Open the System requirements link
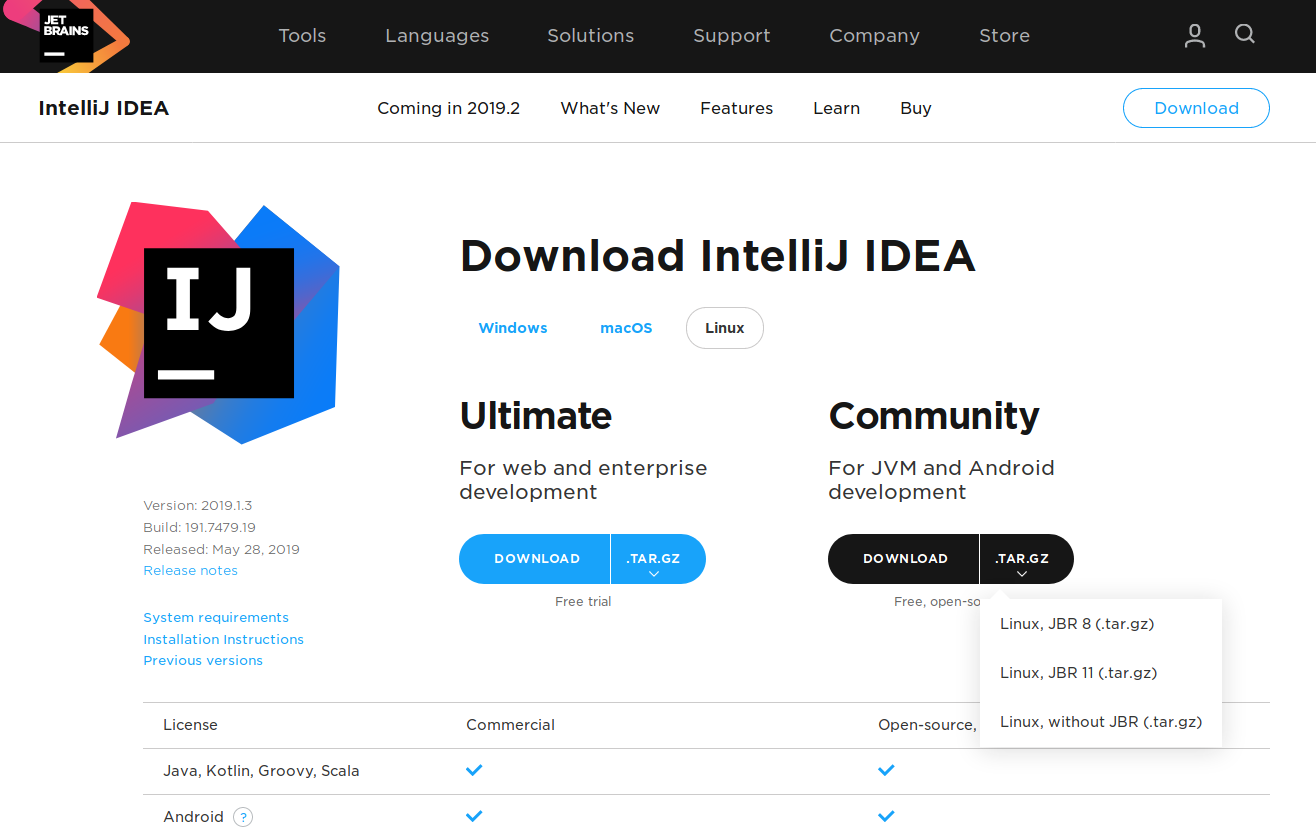1316x840 pixels. pyautogui.click(x=216, y=618)
